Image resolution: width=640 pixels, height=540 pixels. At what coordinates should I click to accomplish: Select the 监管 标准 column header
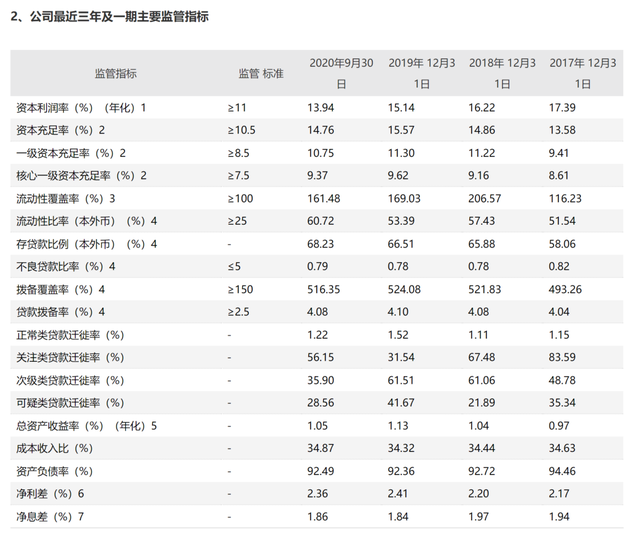pos(261,74)
